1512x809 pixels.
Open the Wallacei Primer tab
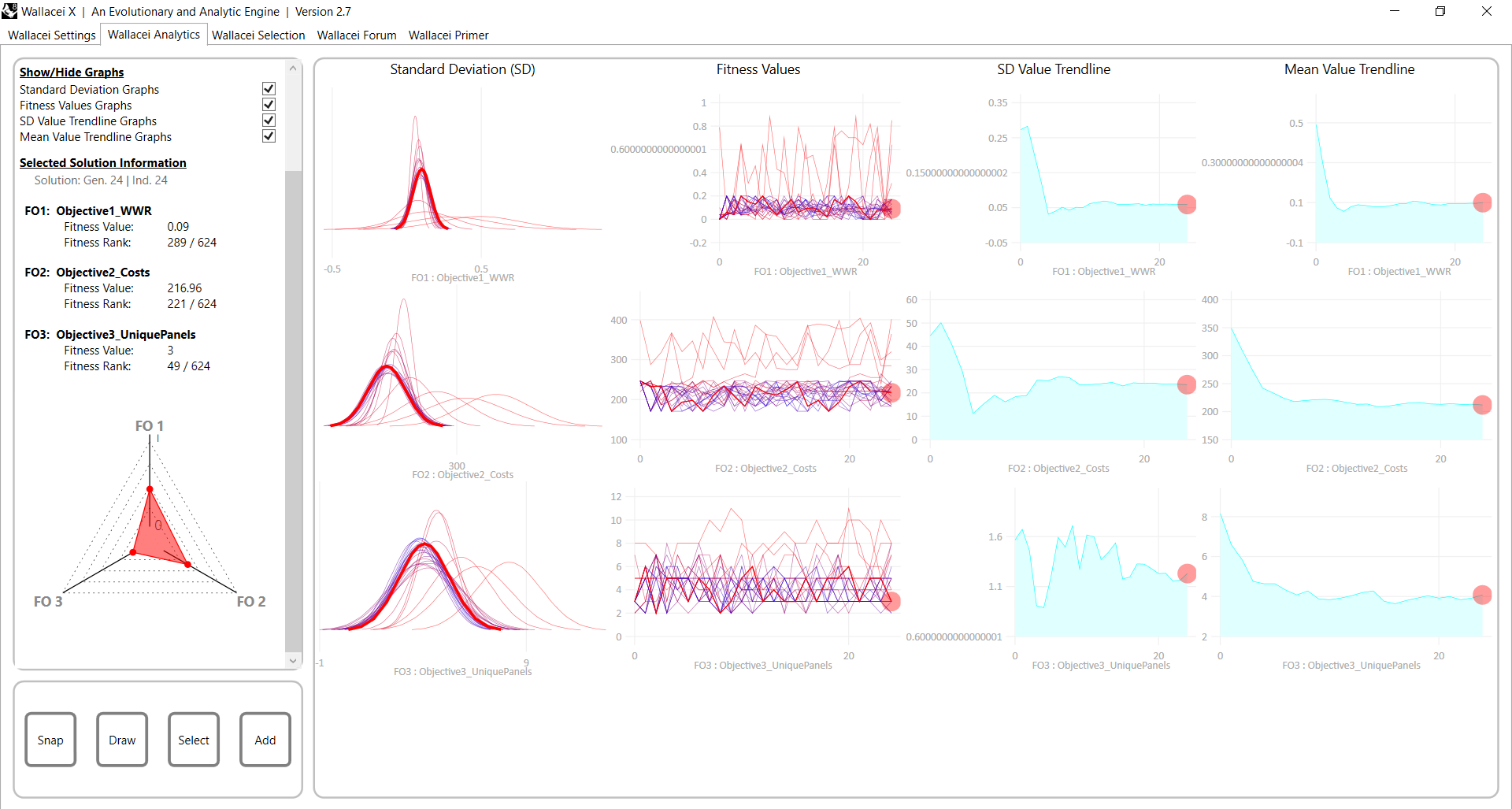tap(448, 35)
